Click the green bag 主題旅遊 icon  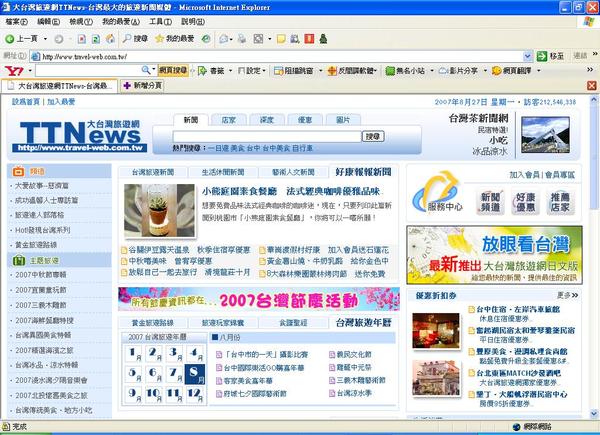pyautogui.click(x=19, y=261)
